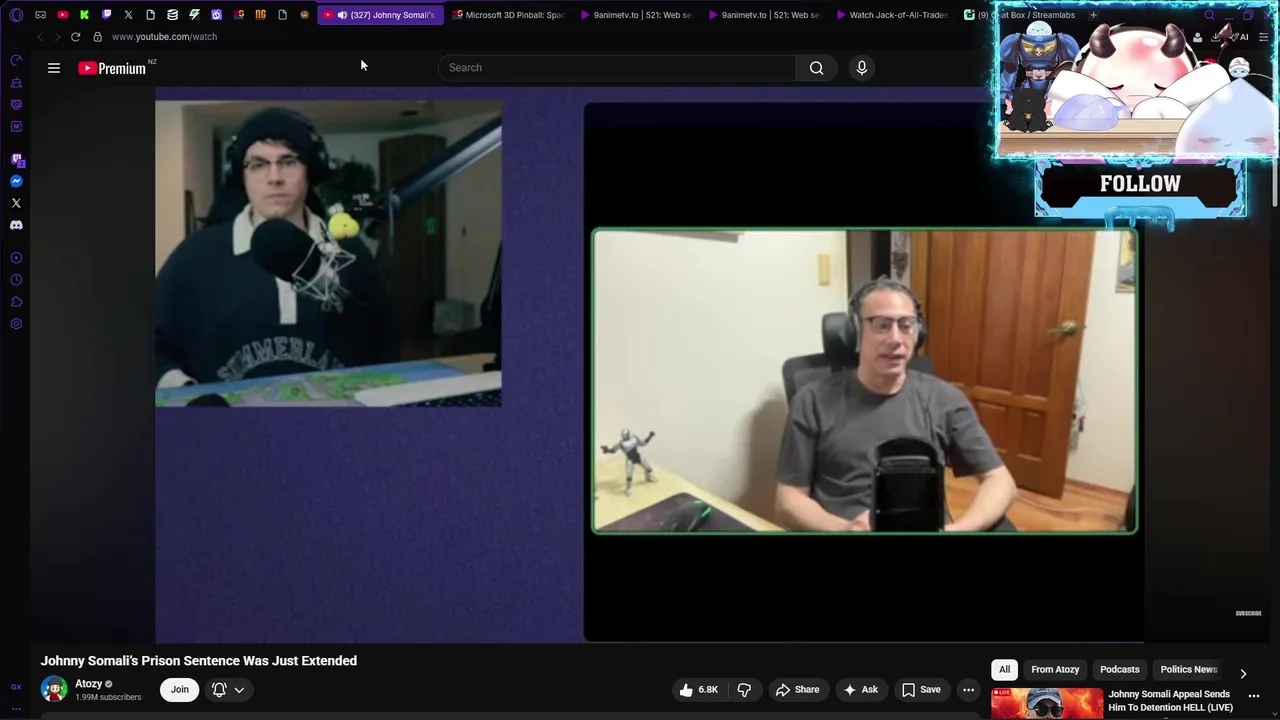Open X in the sidebar

pos(16,203)
